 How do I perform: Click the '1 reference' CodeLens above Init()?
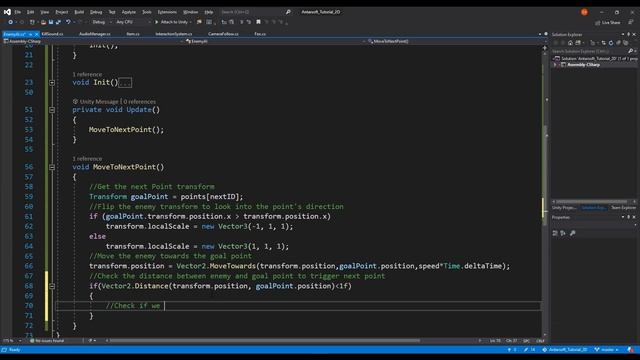tap(87, 74)
